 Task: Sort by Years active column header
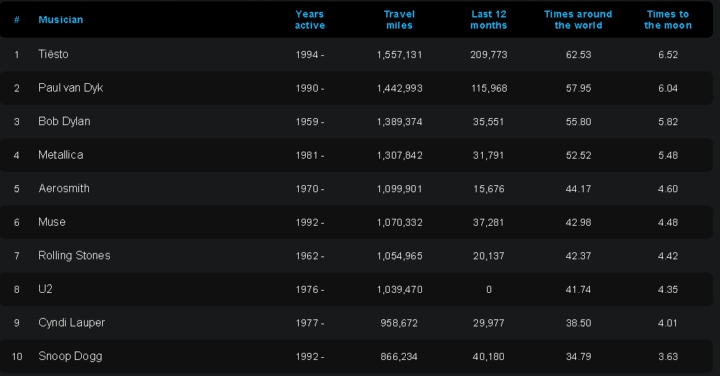coord(309,20)
